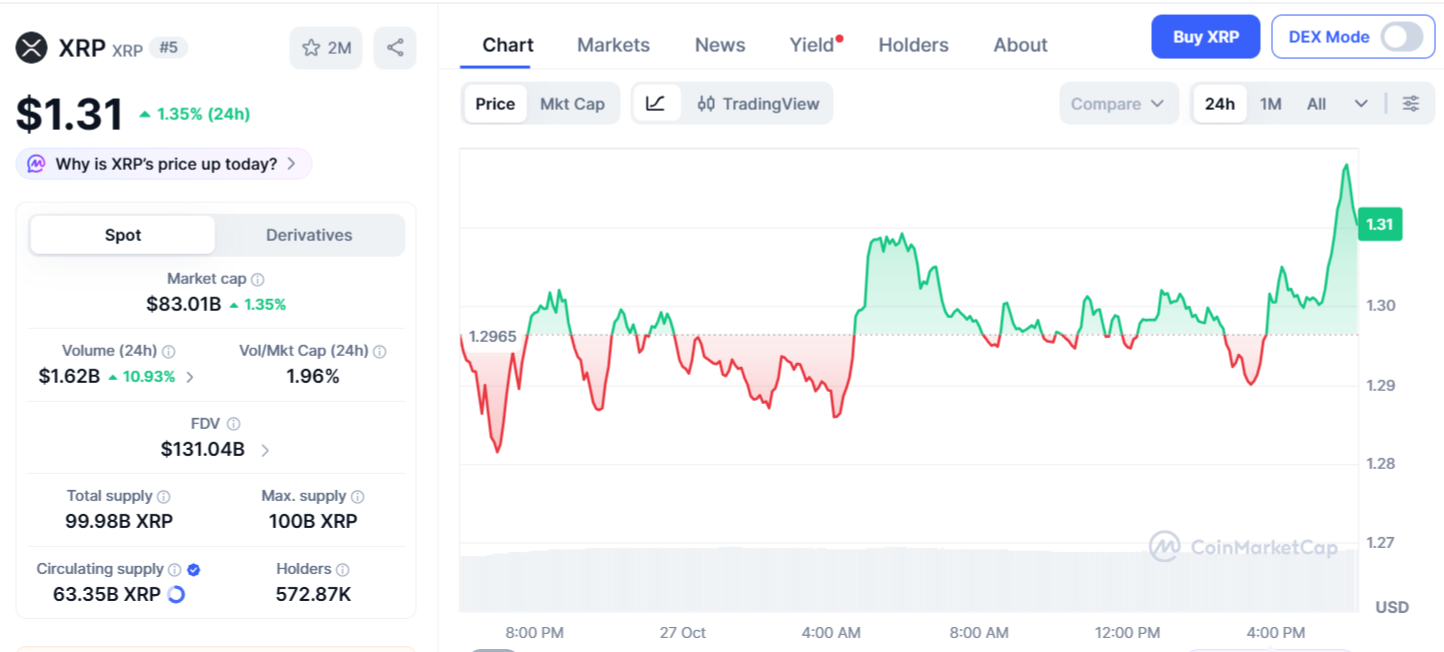
Task: Click the 1.96% Vol/Mkt Cap value
Action: click(313, 377)
